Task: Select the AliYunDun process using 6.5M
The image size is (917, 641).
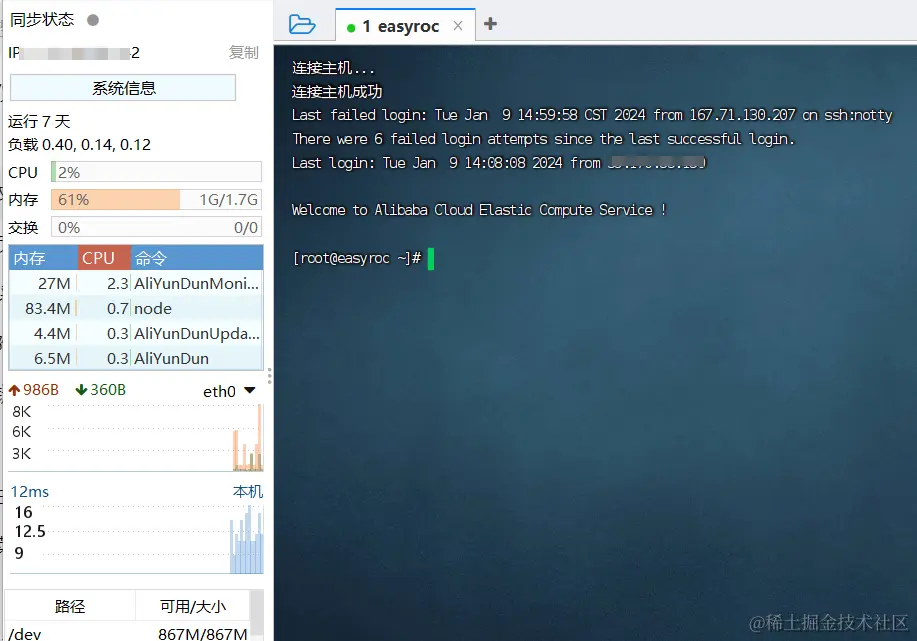Action: coord(136,358)
